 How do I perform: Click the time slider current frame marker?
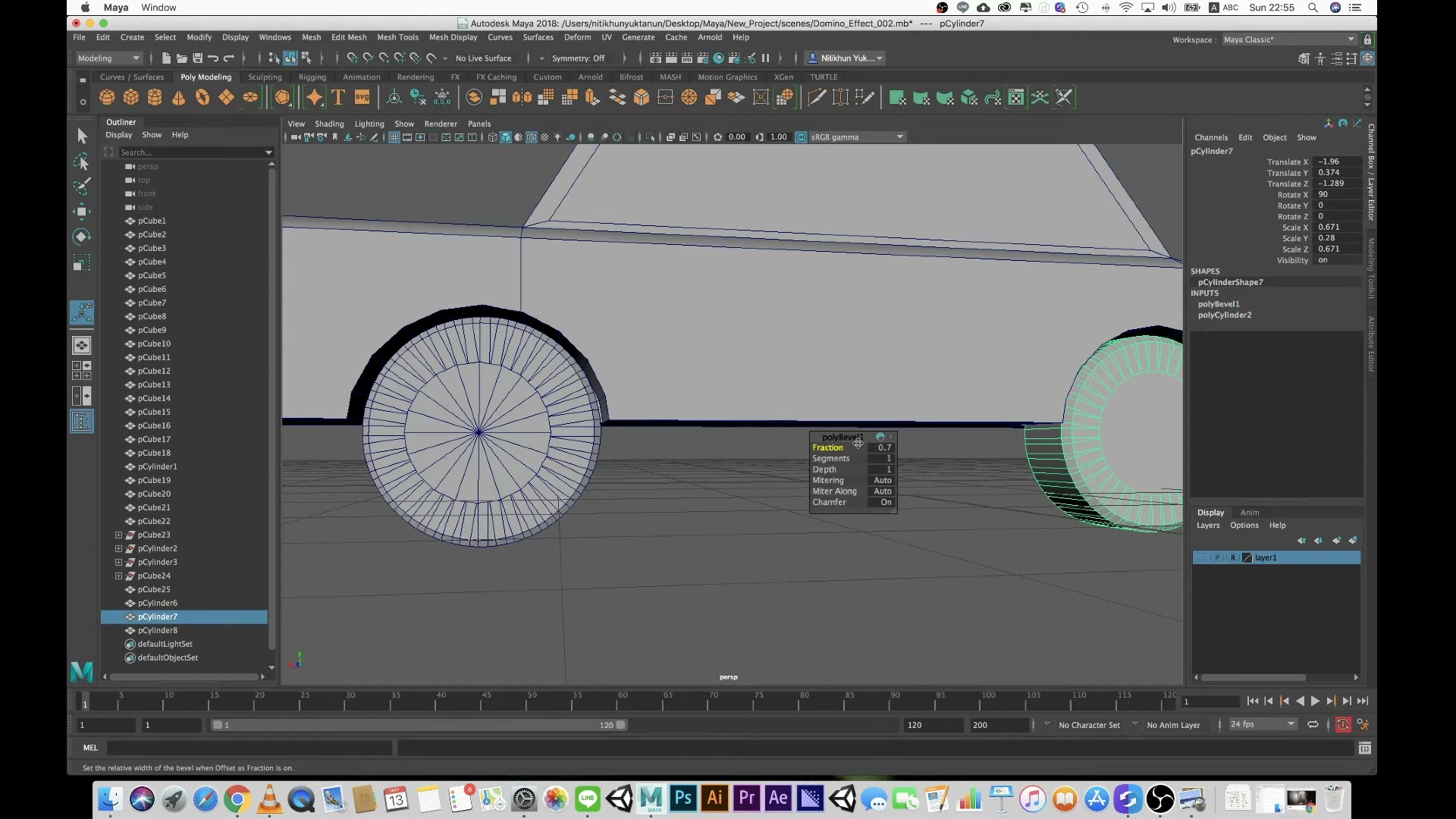click(85, 702)
